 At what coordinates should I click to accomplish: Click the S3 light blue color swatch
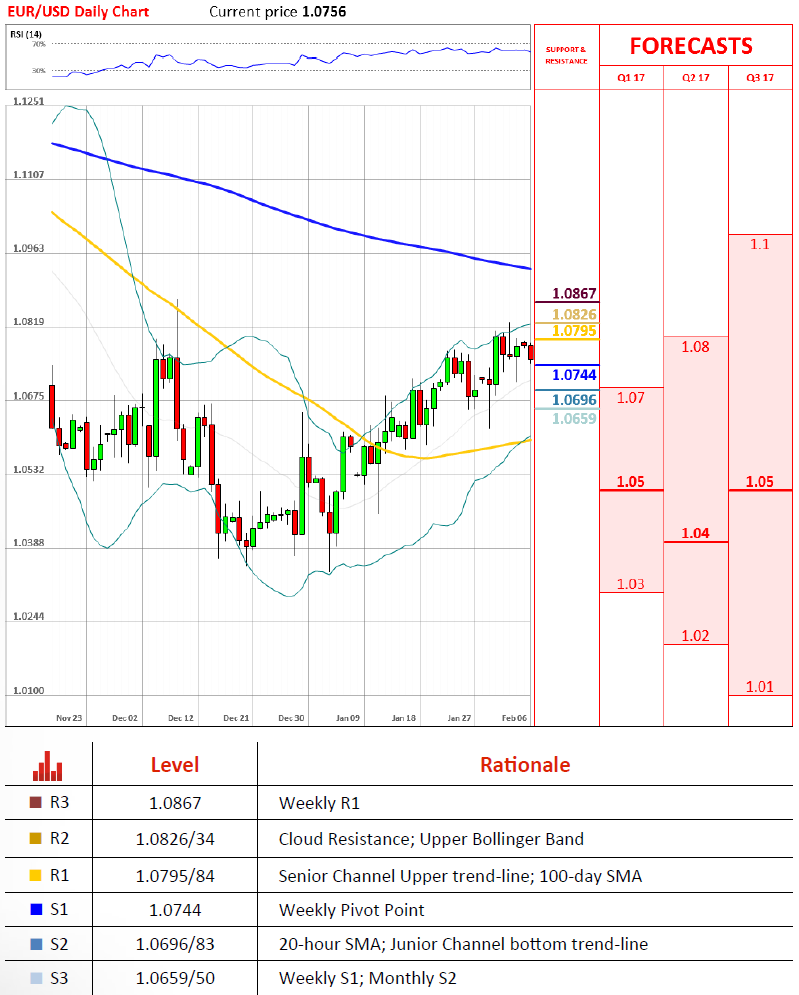click(36, 979)
